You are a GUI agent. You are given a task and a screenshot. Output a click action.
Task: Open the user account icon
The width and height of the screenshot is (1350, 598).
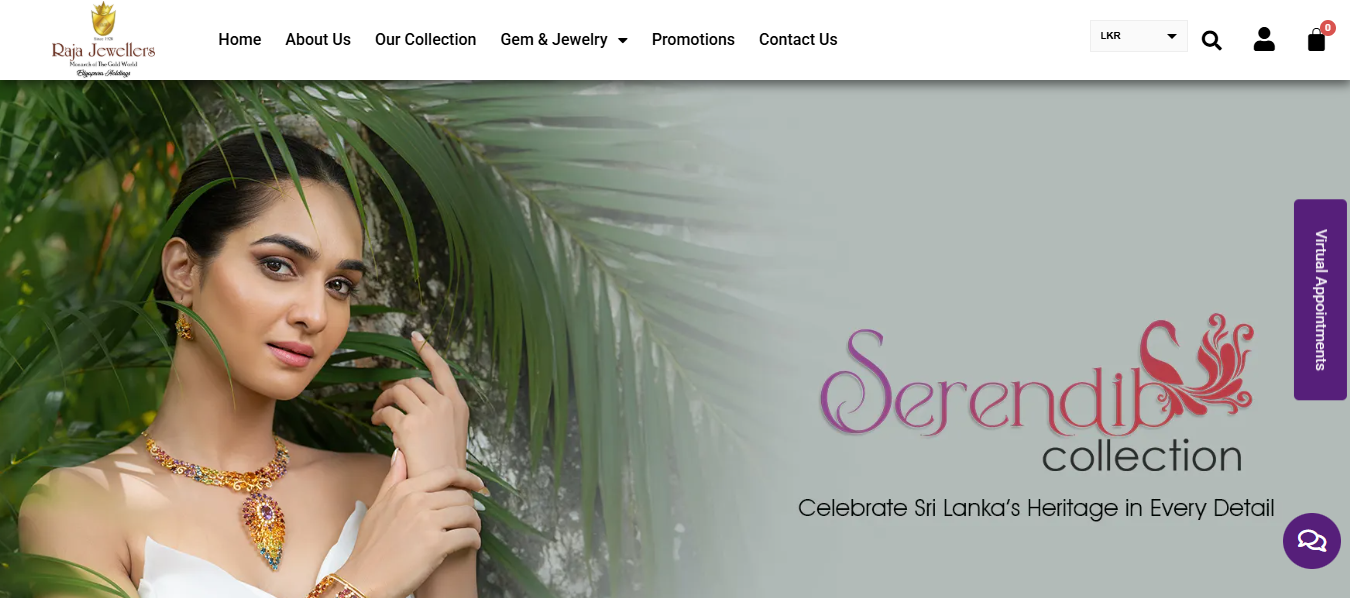[x=1264, y=39]
